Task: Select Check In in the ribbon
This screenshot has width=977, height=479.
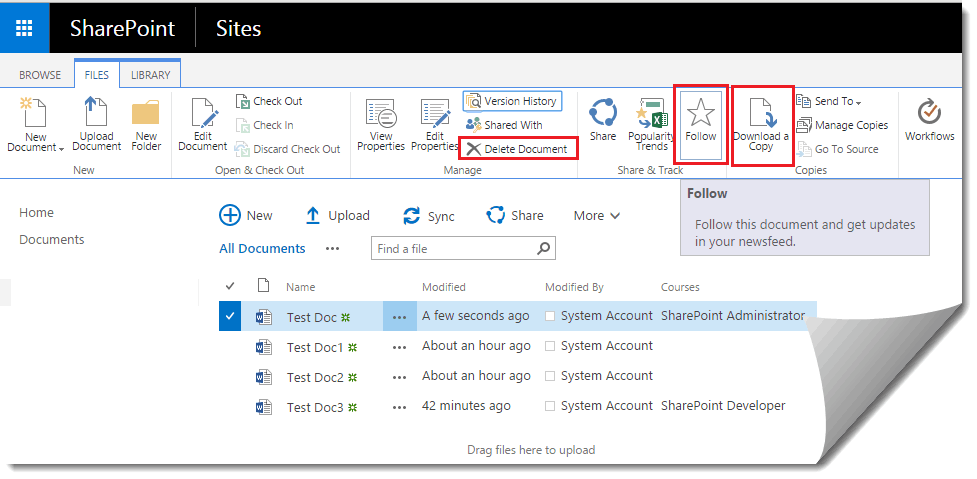Action: click(265, 125)
